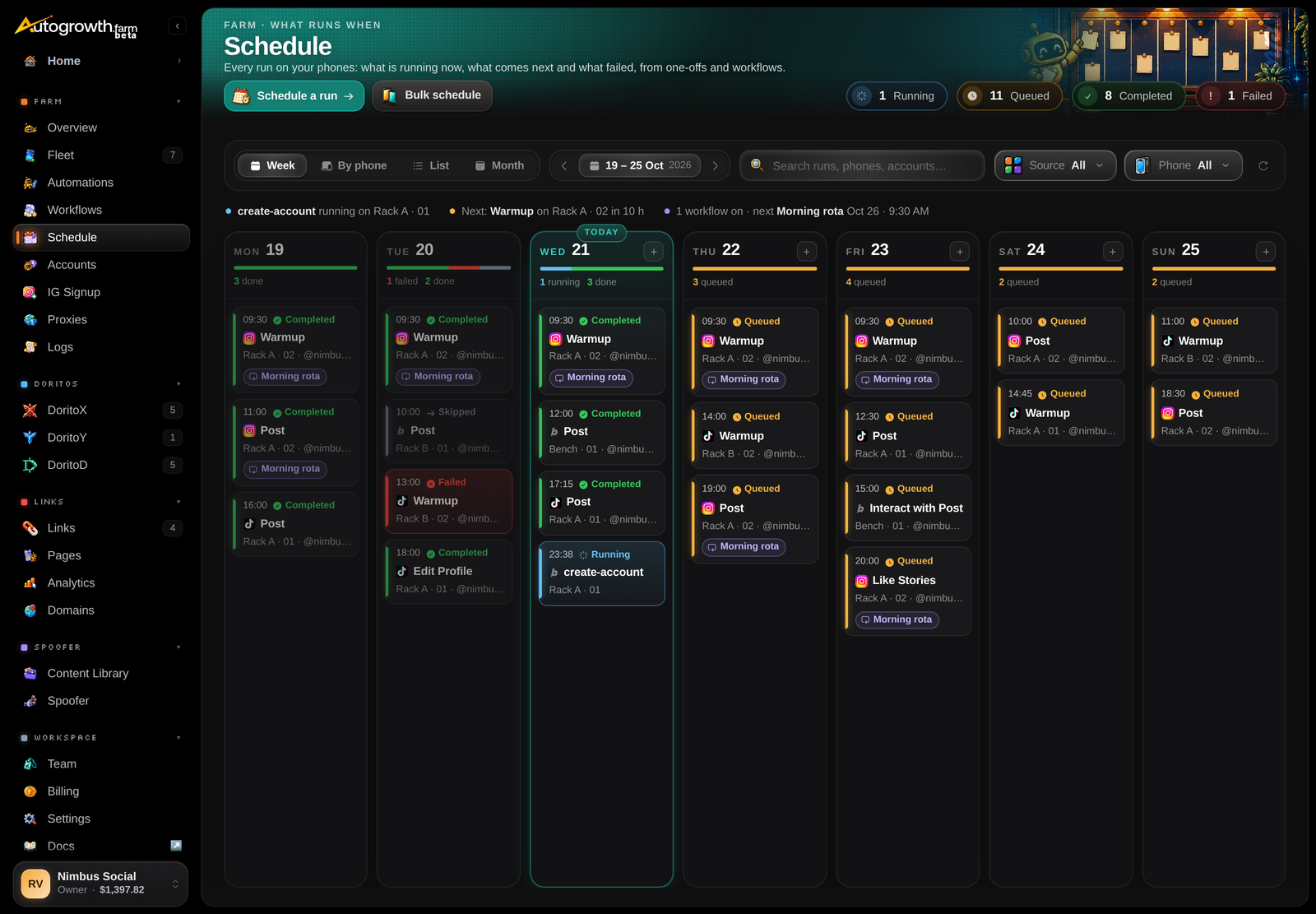Open the Billing coin icon
The height and width of the screenshot is (914, 1316).
[x=30, y=791]
